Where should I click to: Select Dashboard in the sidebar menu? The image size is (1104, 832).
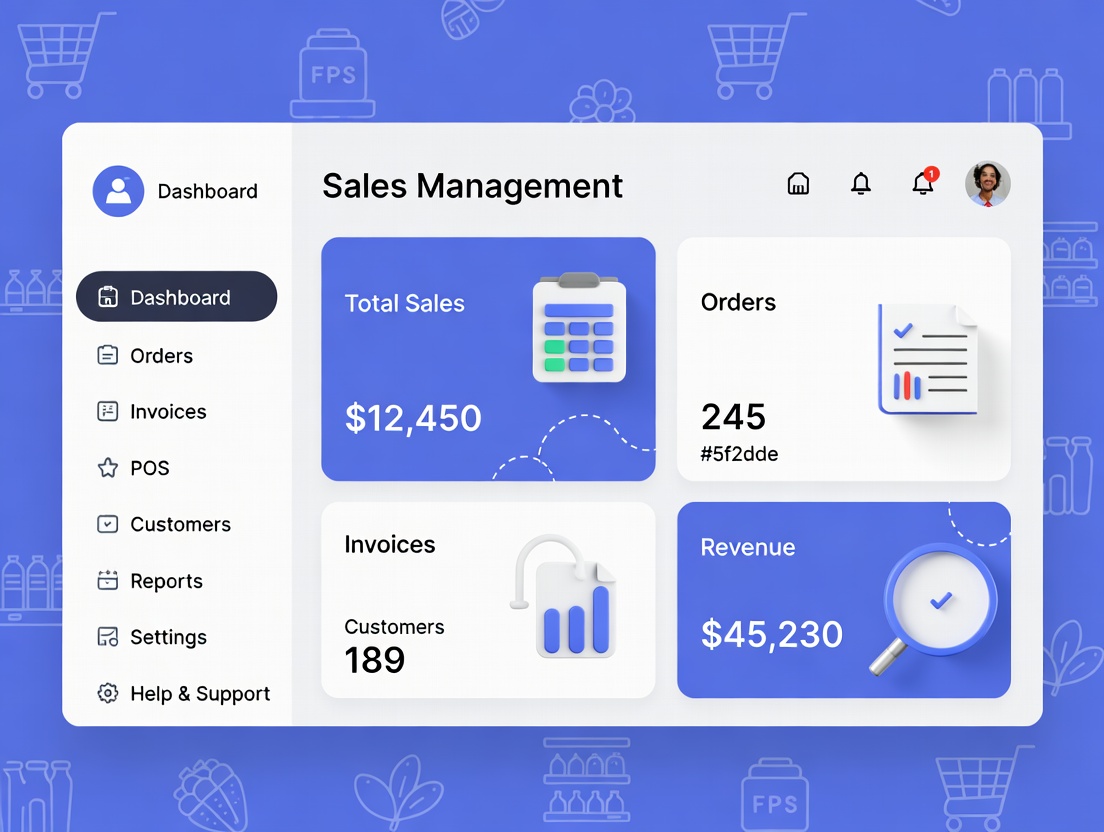177,297
